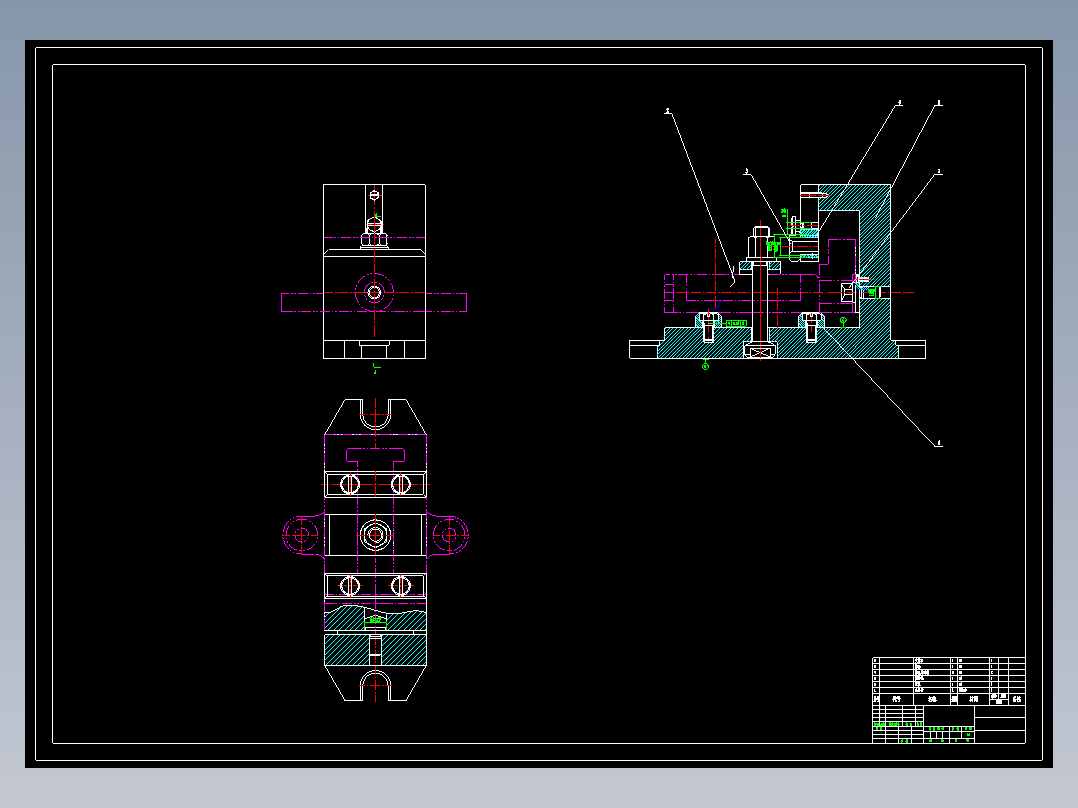Click green revision row in title block
The height and width of the screenshot is (808, 1078).
(898, 724)
